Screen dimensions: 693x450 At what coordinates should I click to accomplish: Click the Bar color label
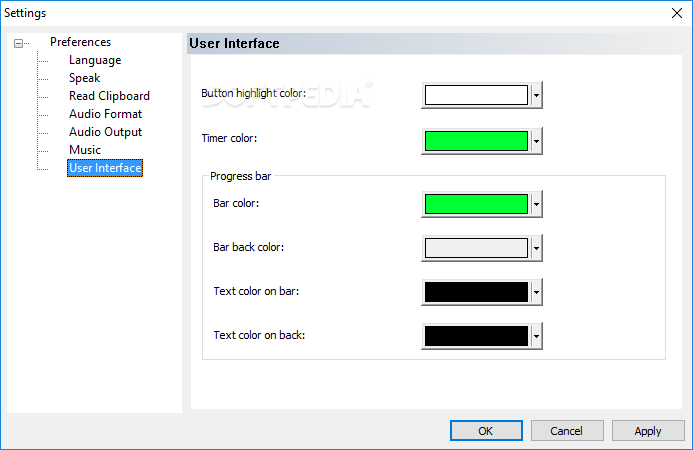pos(236,203)
